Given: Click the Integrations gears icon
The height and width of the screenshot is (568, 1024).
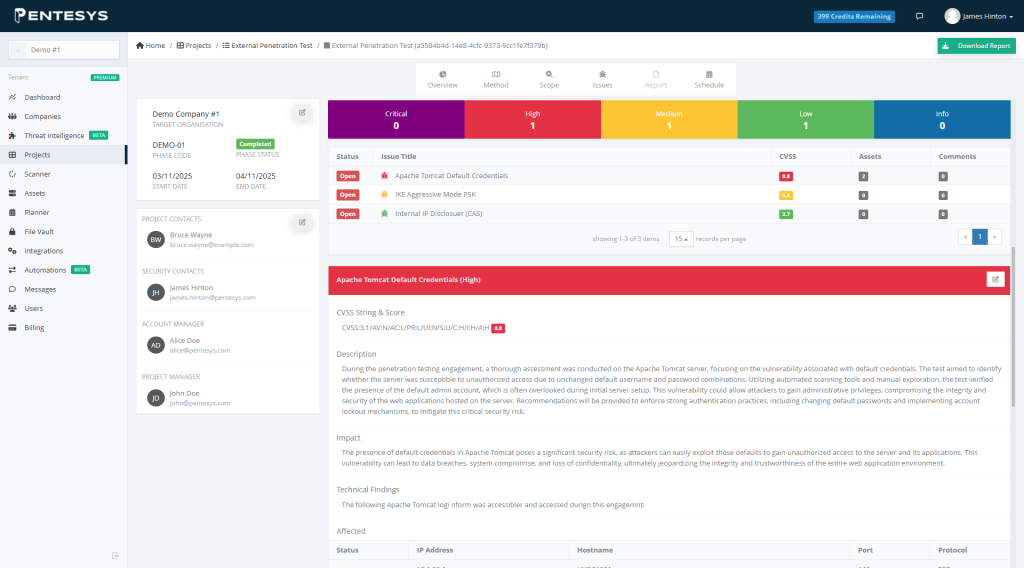Looking at the screenshot, I should coord(12,251).
